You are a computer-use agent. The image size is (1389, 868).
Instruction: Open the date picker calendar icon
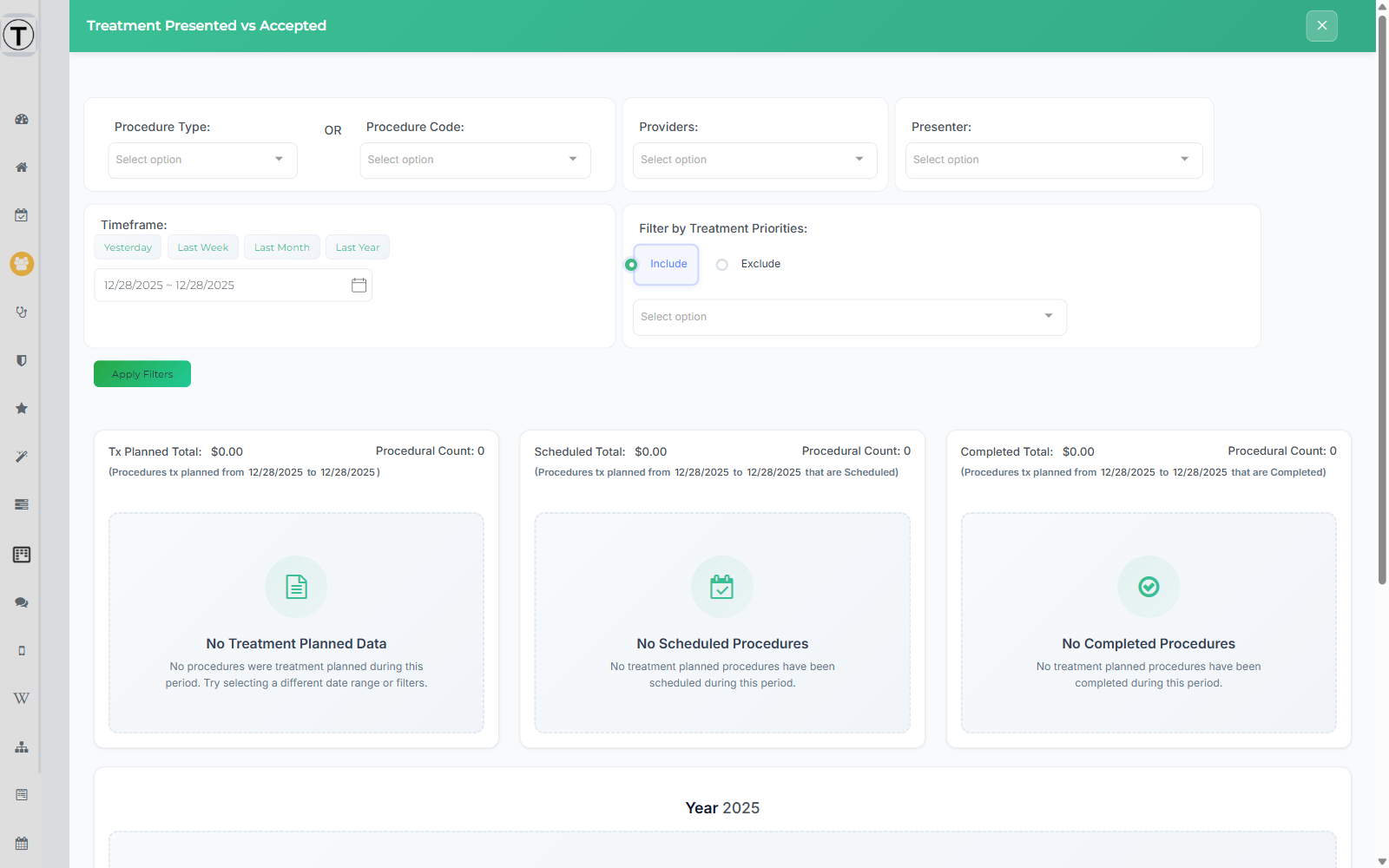coord(359,285)
